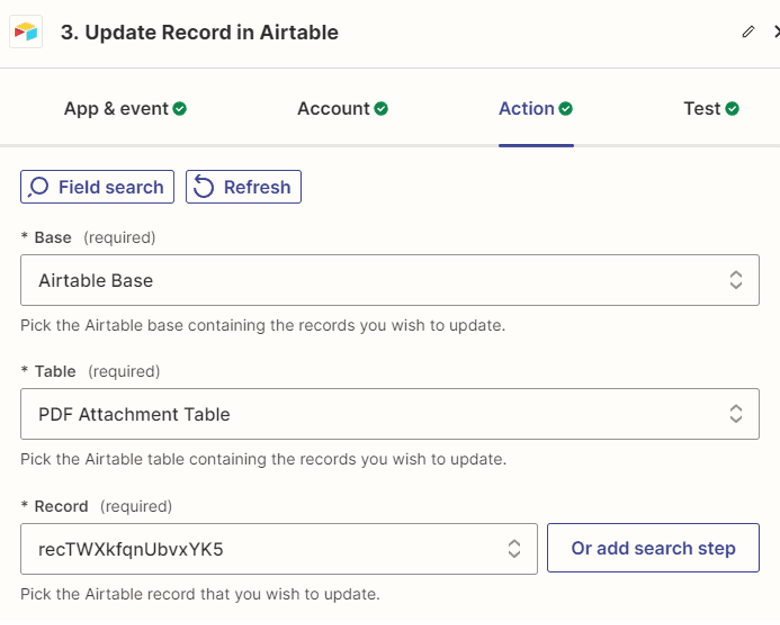Click the step title Update Record in Airtable
This screenshot has height=625, width=780.
click(x=199, y=32)
